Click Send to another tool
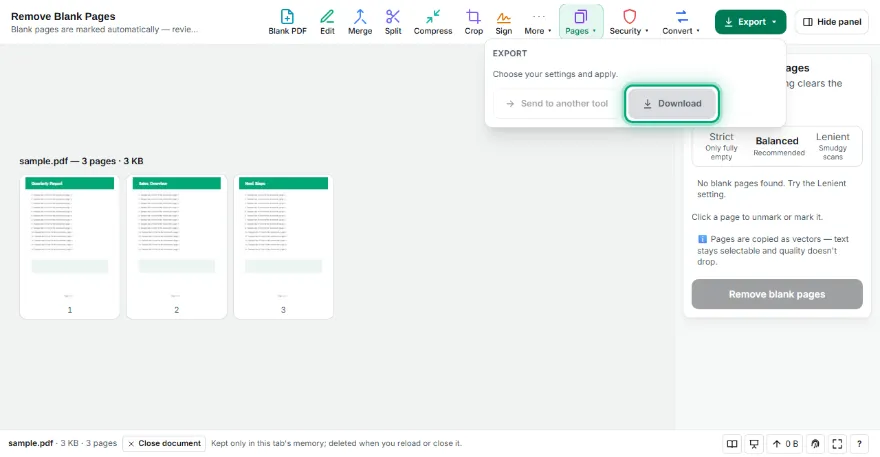Viewport: 880px width, 457px height. click(557, 103)
